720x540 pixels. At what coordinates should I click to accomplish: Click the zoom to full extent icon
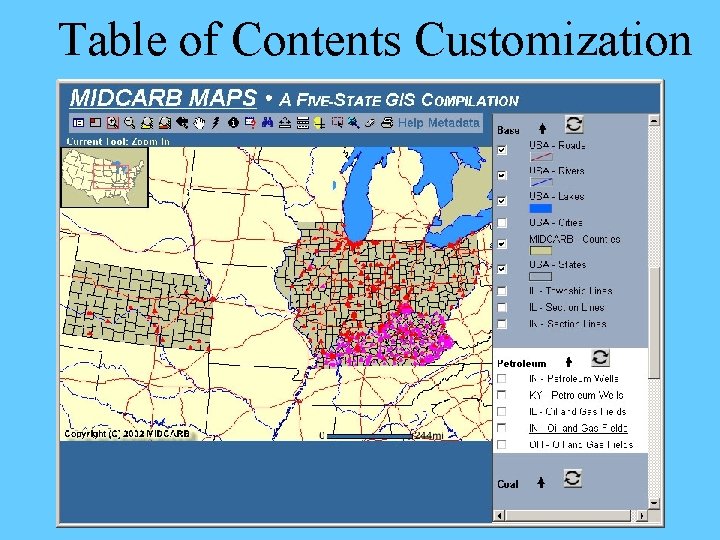click(x=147, y=123)
